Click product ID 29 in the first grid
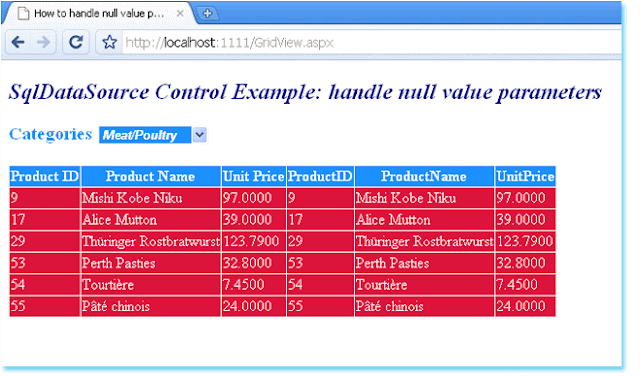This screenshot has height=377, width=640. click(18, 242)
